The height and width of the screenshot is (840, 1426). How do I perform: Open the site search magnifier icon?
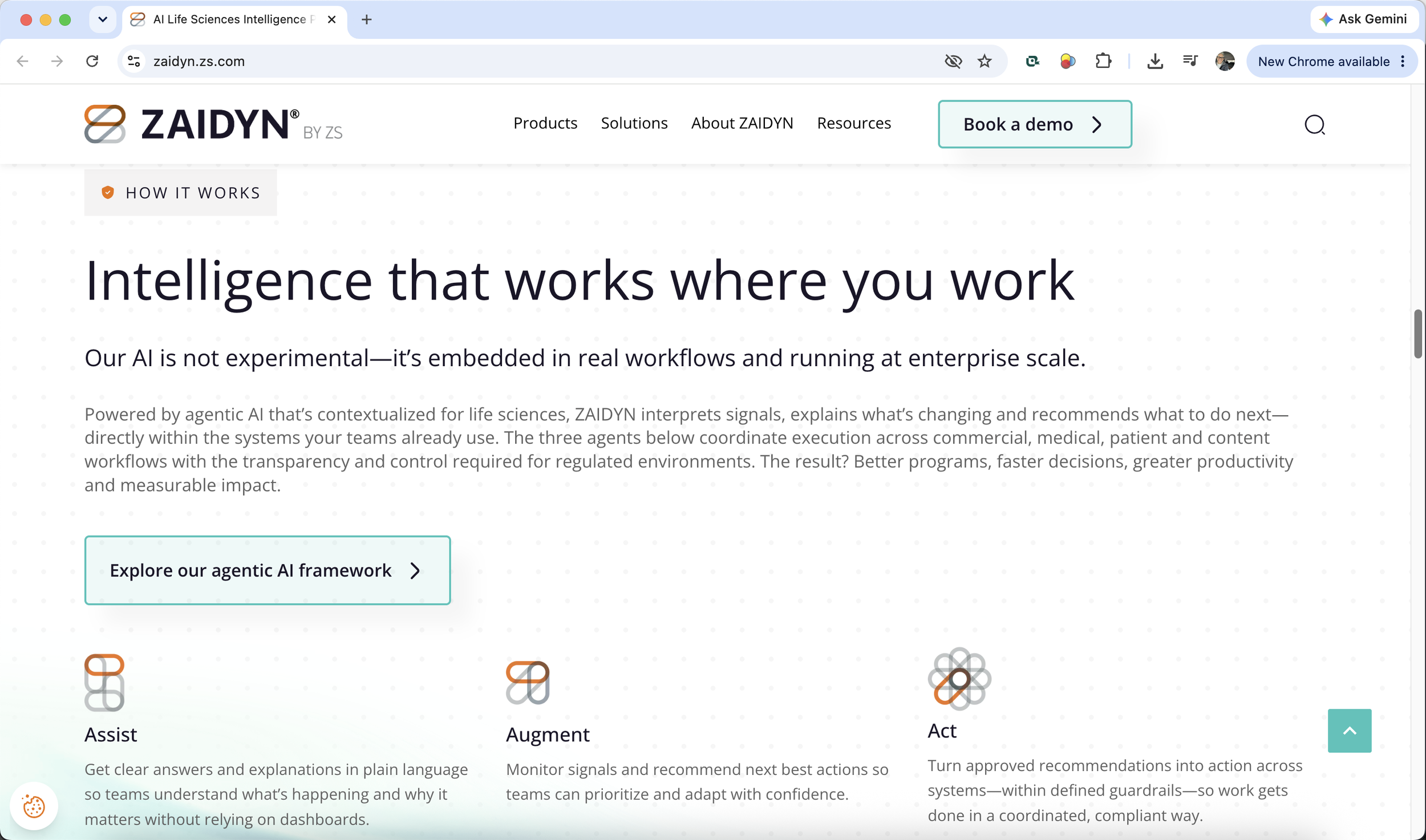pyautogui.click(x=1315, y=124)
